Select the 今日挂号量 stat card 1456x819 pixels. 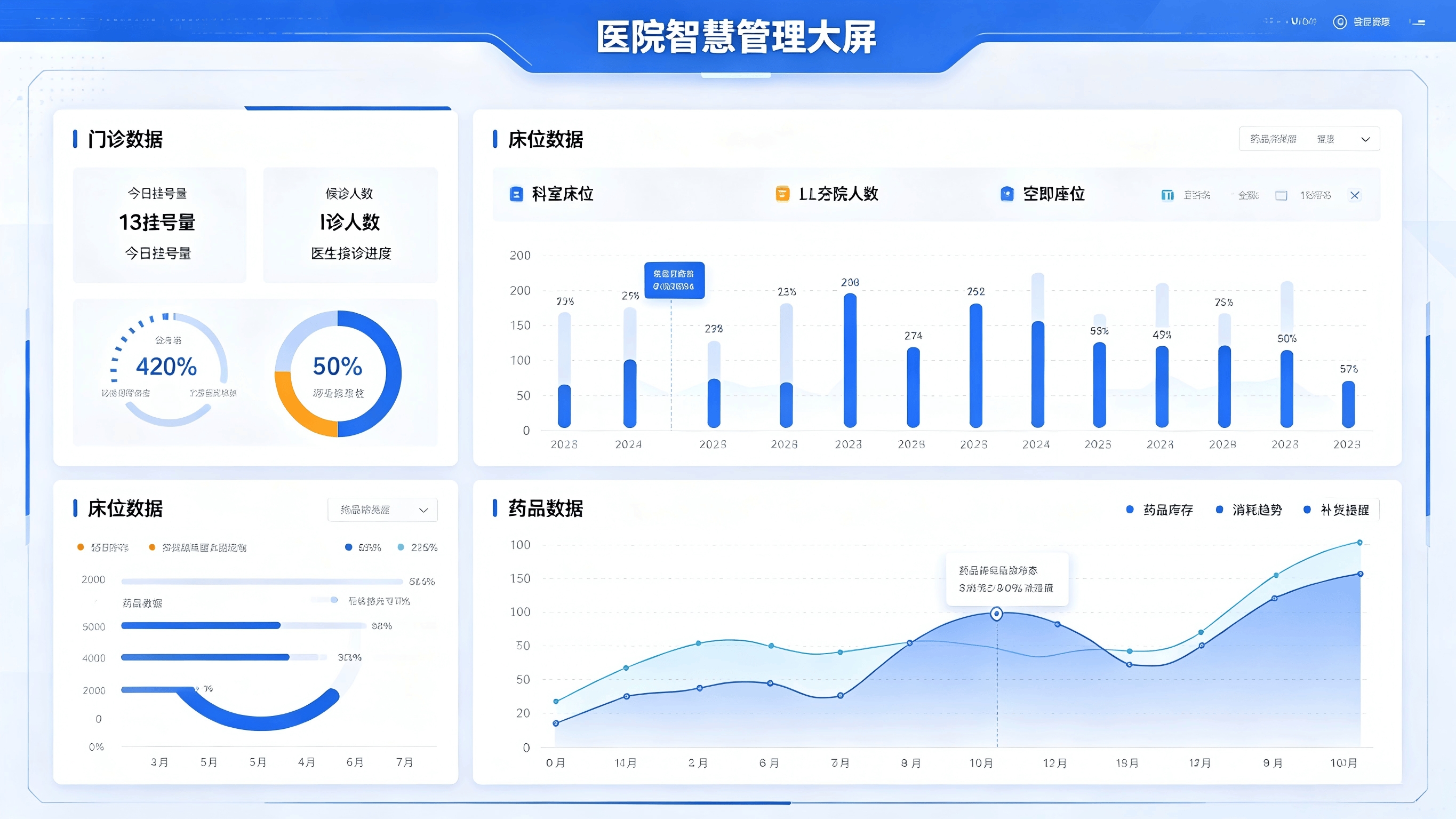click(159, 225)
